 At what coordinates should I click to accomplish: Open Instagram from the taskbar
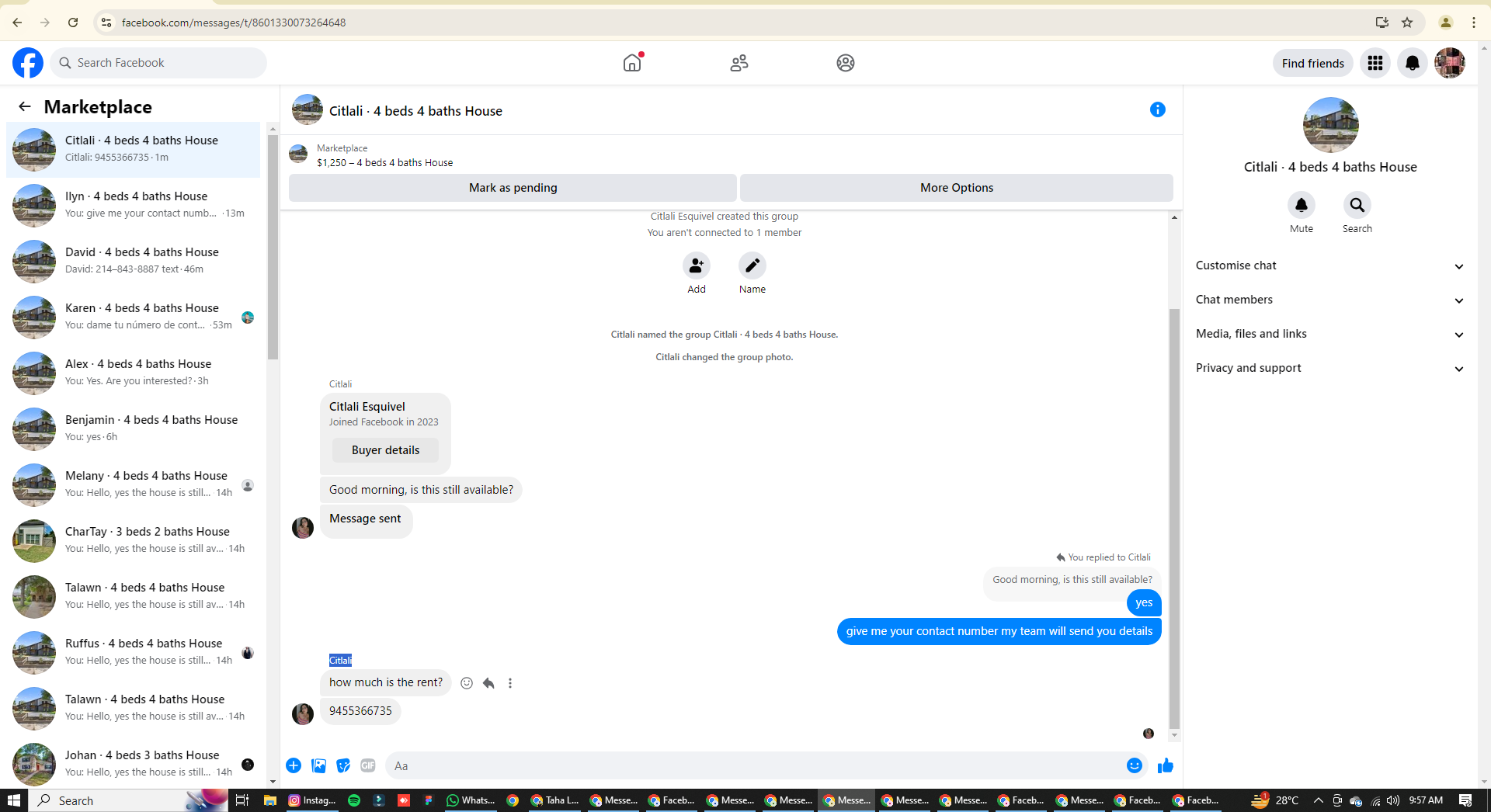pos(311,800)
